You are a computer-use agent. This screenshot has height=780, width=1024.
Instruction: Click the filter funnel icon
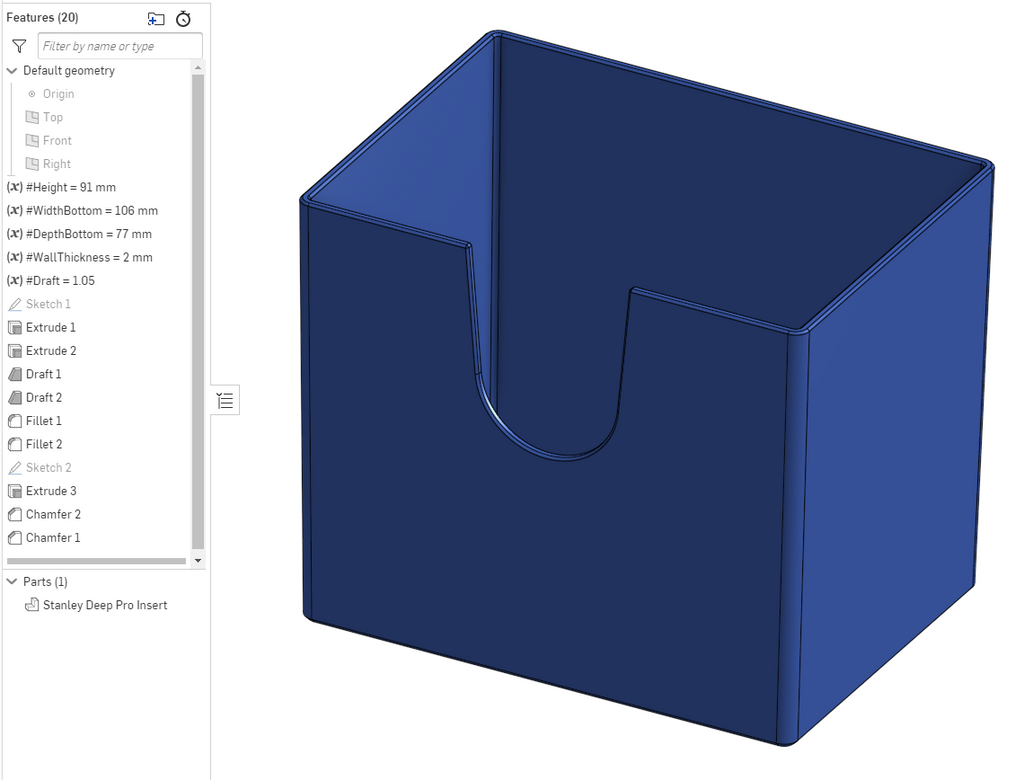click(19, 46)
